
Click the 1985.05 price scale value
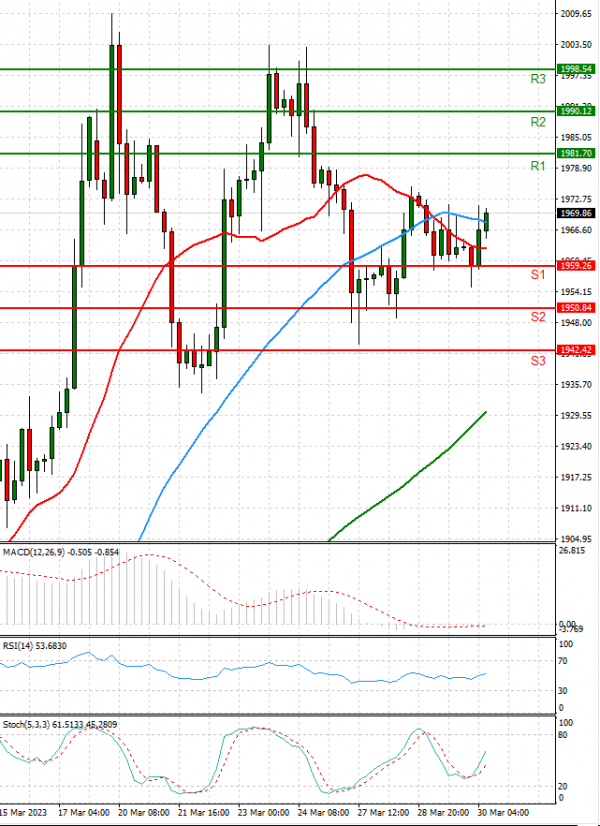[x=576, y=137]
